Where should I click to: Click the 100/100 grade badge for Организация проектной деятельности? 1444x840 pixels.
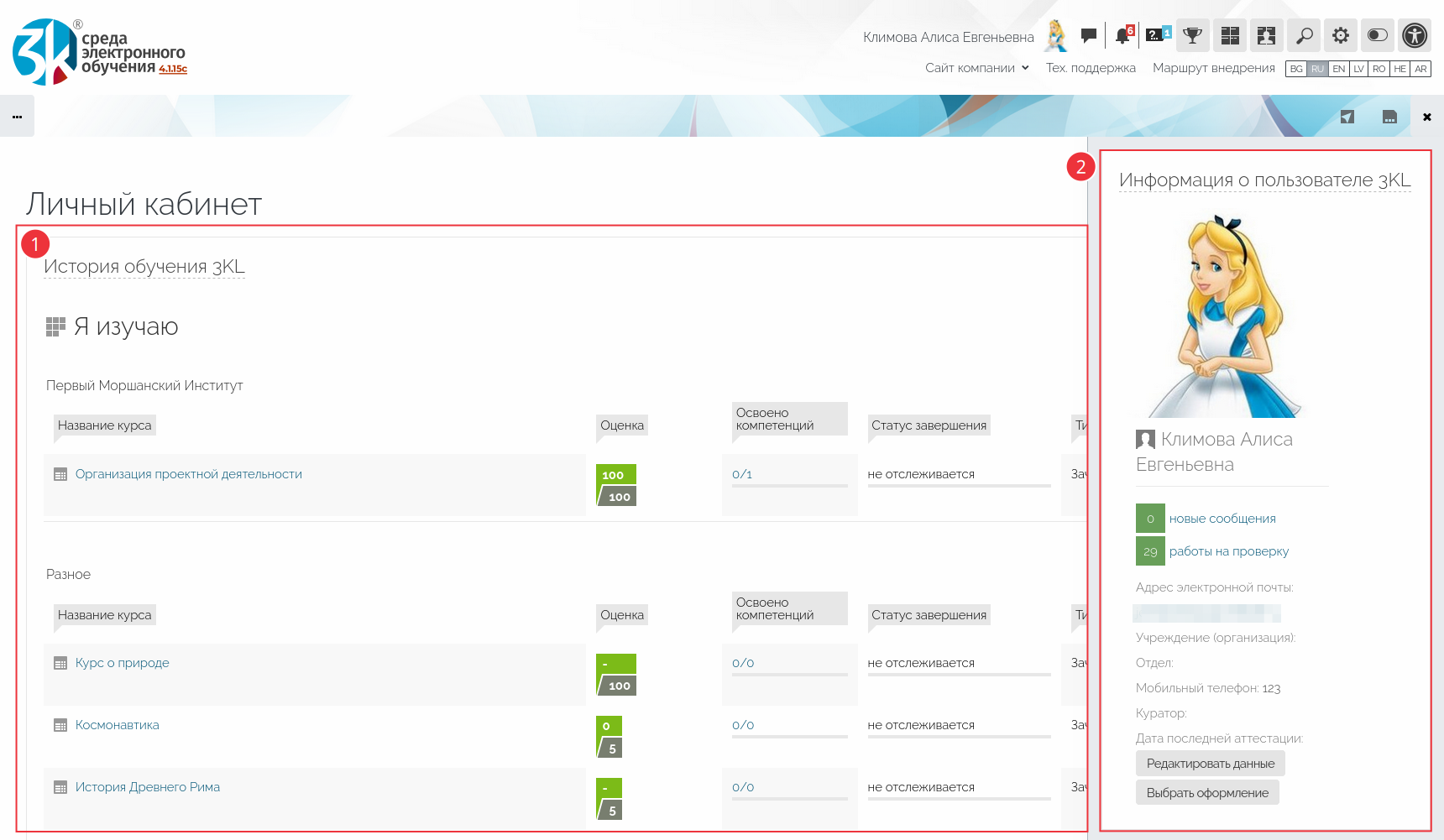(x=616, y=485)
